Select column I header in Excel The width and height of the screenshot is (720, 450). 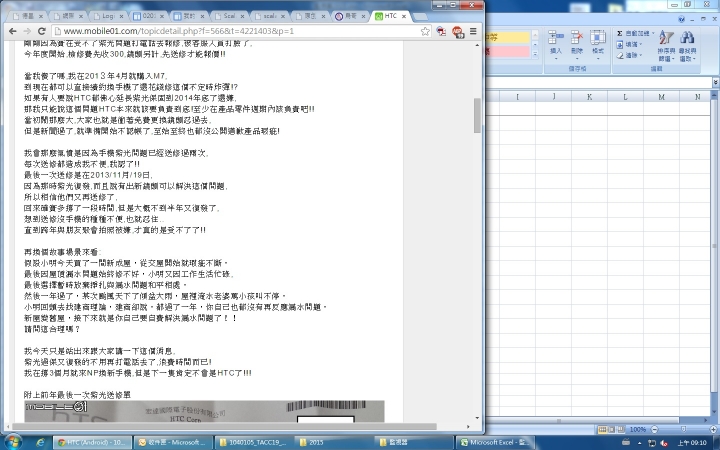pyautogui.click(x=518, y=96)
